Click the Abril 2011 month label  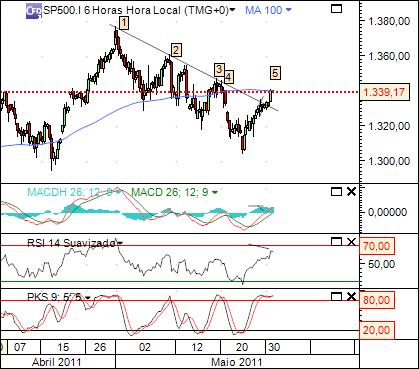pyautogui.click(x=56, y=362)
